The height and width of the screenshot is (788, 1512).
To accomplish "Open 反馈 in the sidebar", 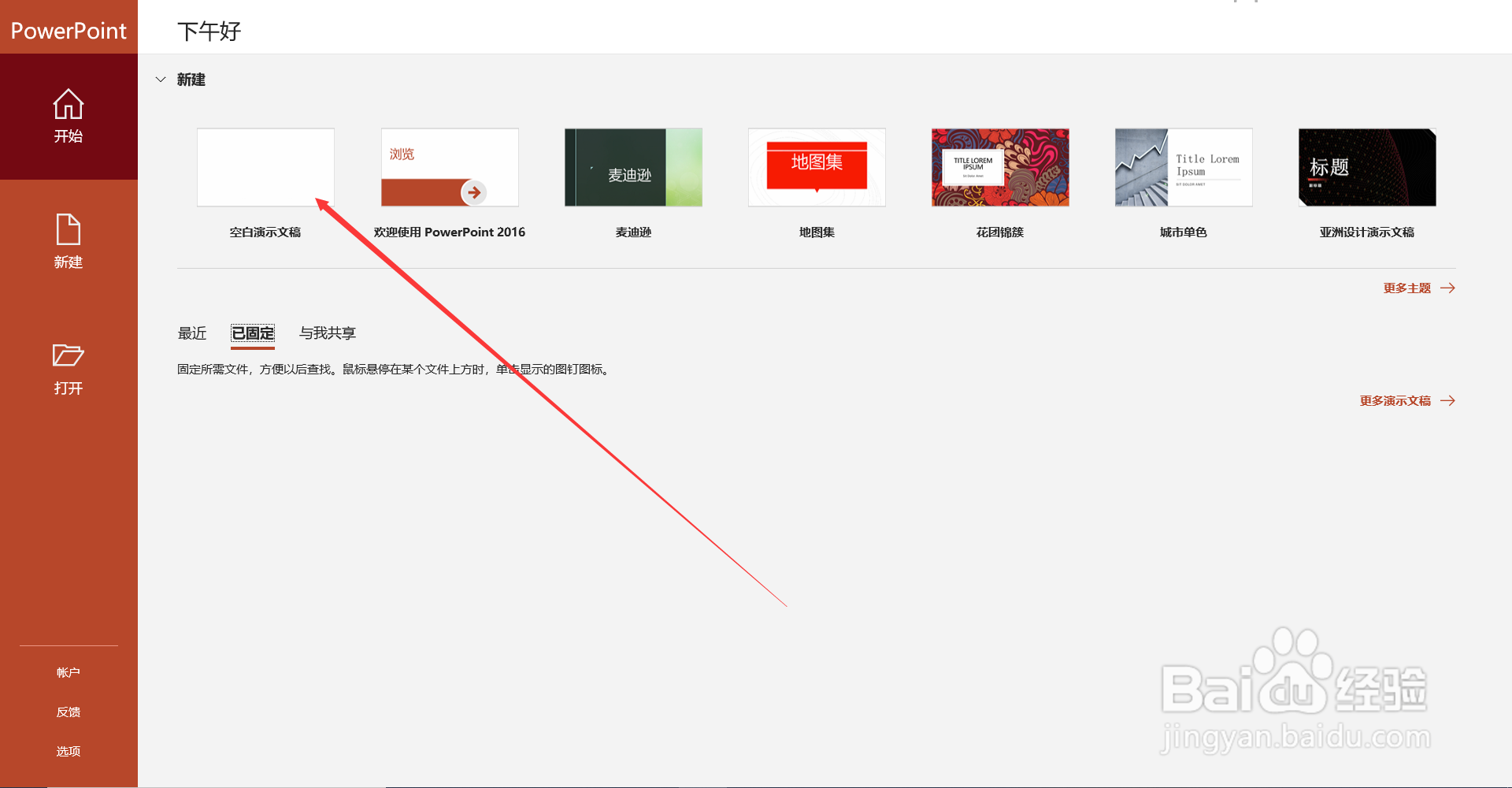I will pos(69,712).
